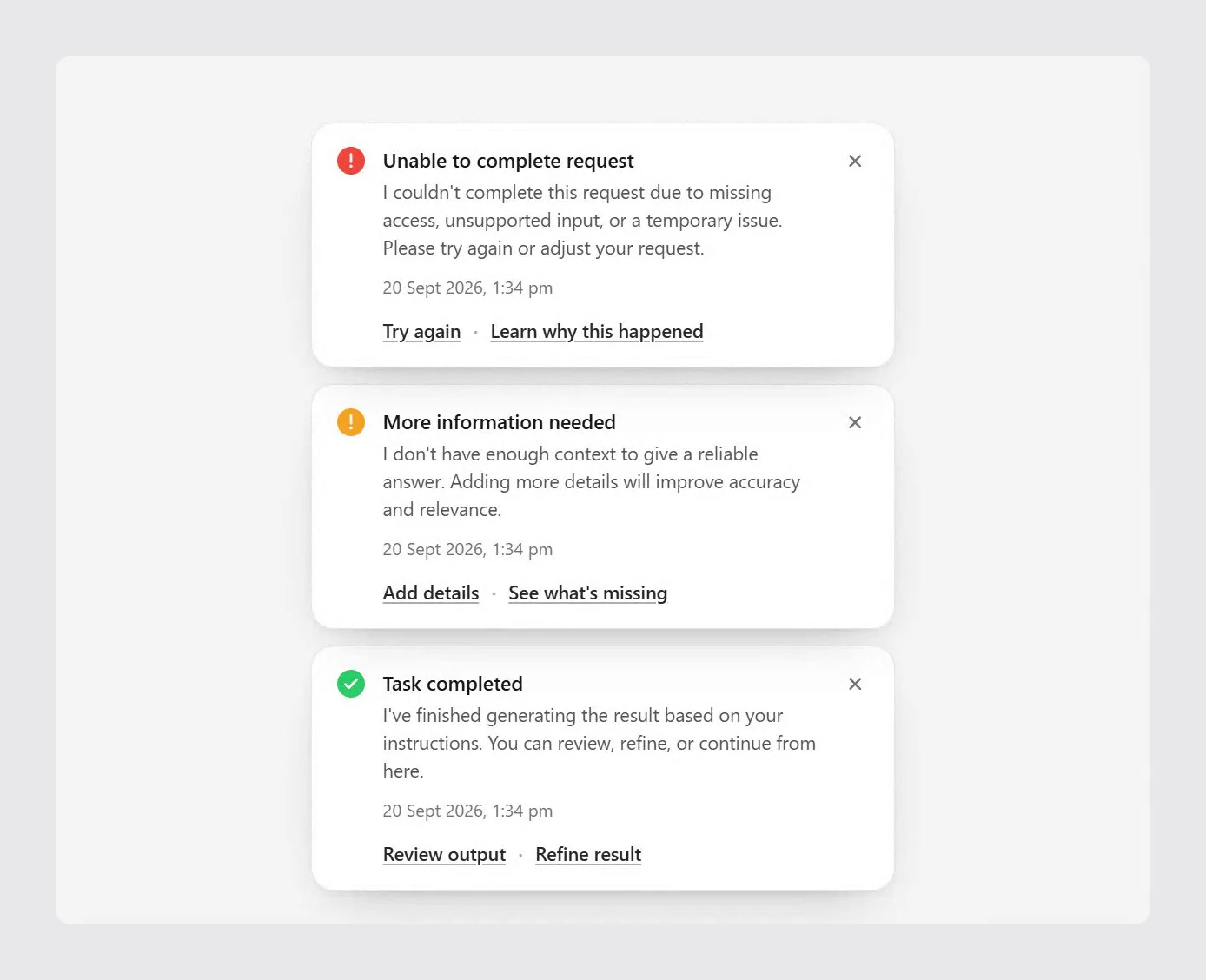Image resolution: width=1206 pixels, height=980 pixels.
Task: Select the Add details link
Action: coord(431,593)
